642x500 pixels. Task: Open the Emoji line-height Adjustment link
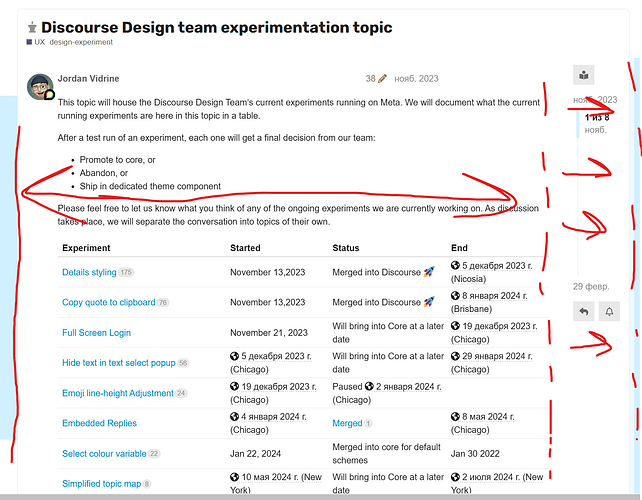[x=118, y=393]
